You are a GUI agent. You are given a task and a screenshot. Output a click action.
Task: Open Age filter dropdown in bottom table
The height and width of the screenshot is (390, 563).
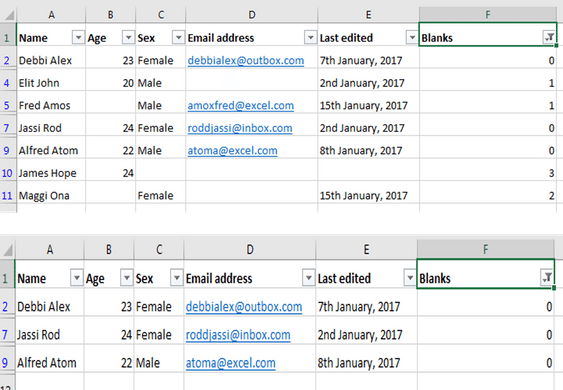[x=126, y=278]
